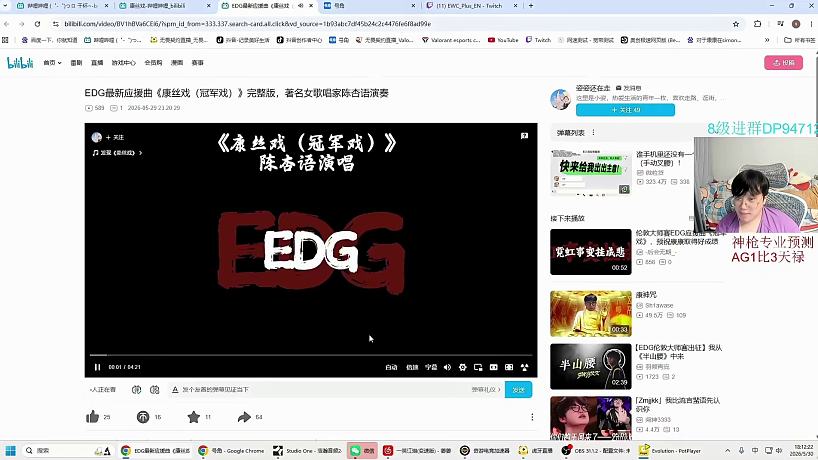Toggle danmaku display switch
The width and height of the screenshot is (818, 460).
137,390
